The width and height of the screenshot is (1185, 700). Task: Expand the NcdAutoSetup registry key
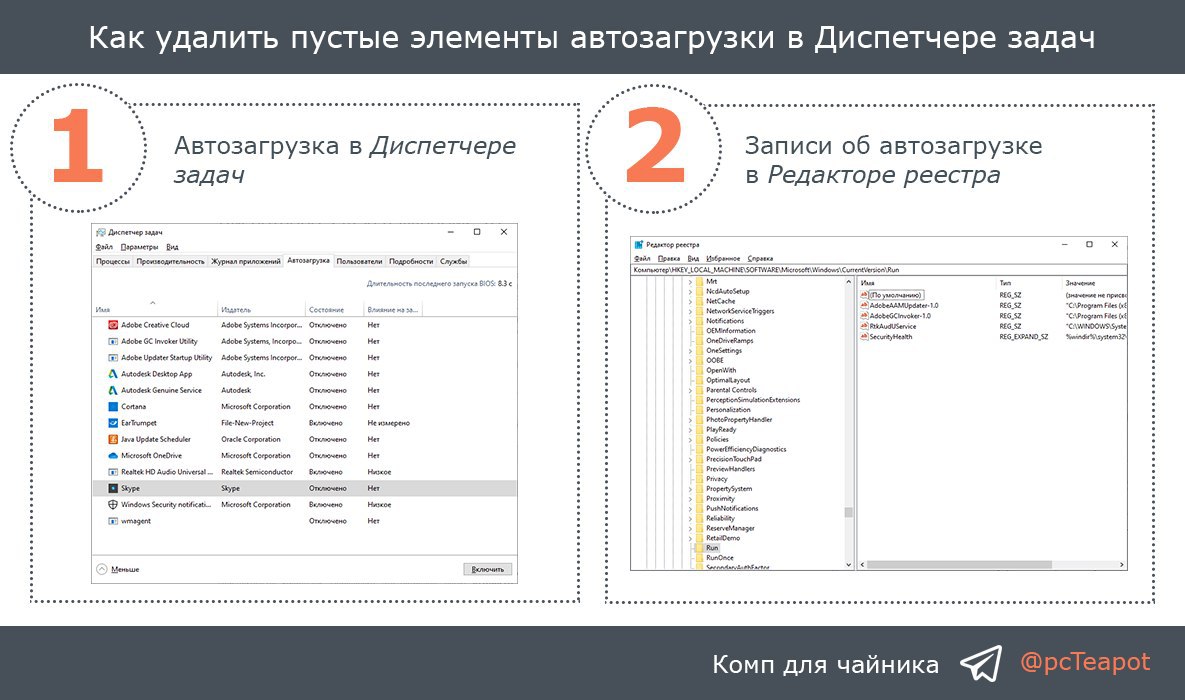coord(690,292)
